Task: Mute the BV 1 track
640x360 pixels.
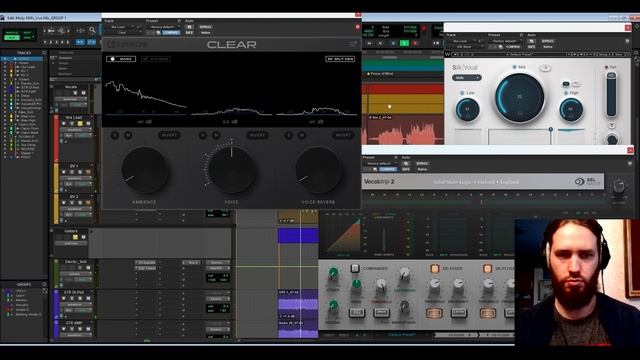Action: 88,172
